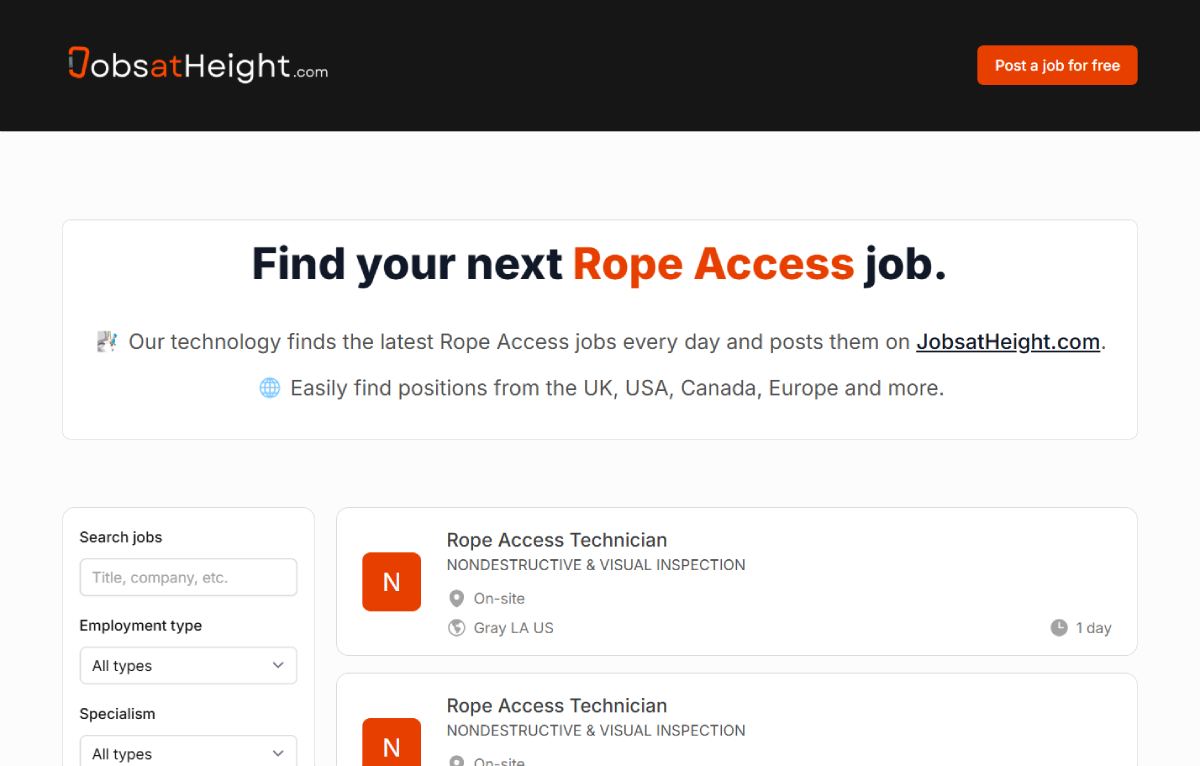Click the 1 day posted time label
Image resolution: width=1200 pixels, height=766 pixels.
1094,628
